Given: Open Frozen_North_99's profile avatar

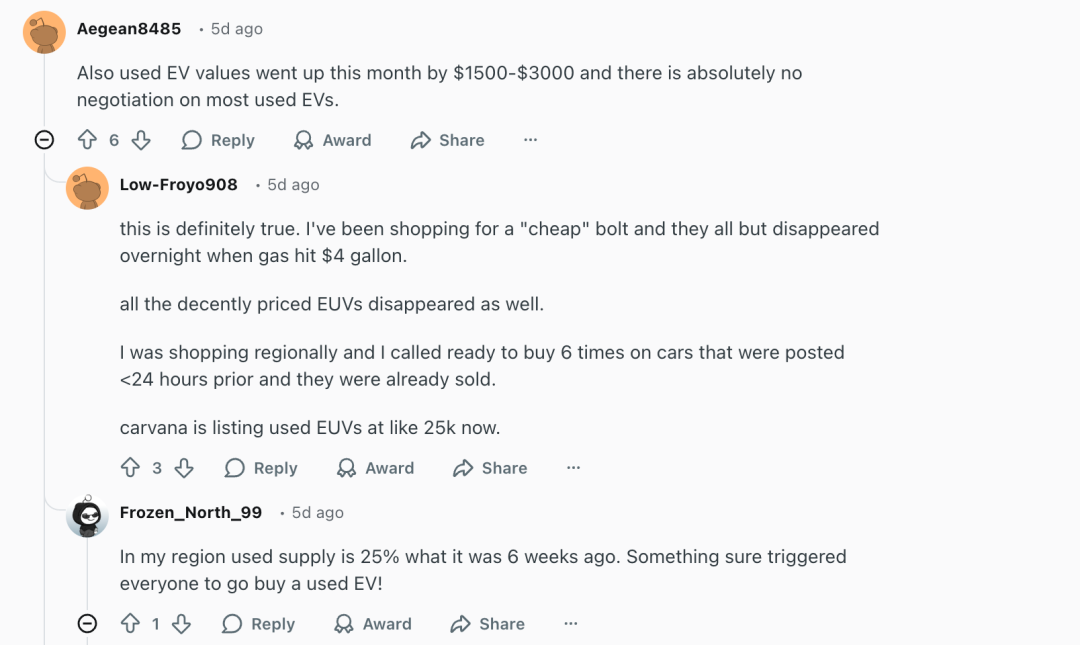Looking at the screenshot, I should (x=87, y=516).
